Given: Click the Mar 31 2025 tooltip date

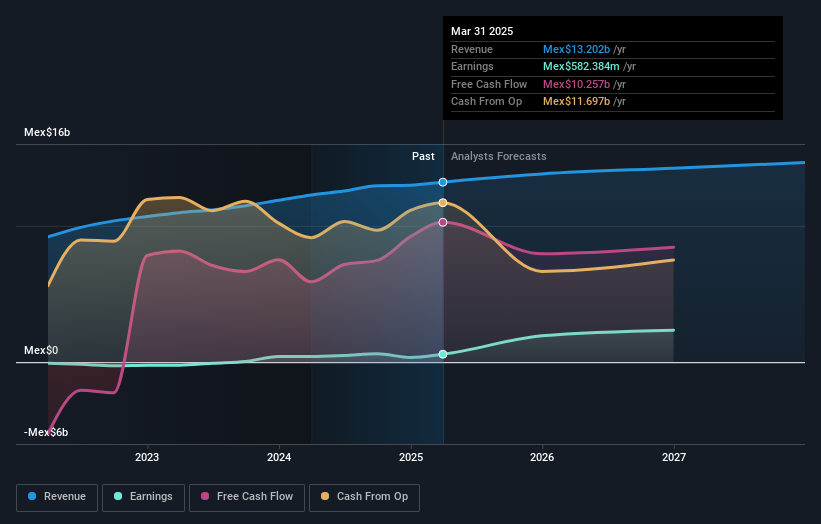Looking at the screenshot, I should pos(482,31).
